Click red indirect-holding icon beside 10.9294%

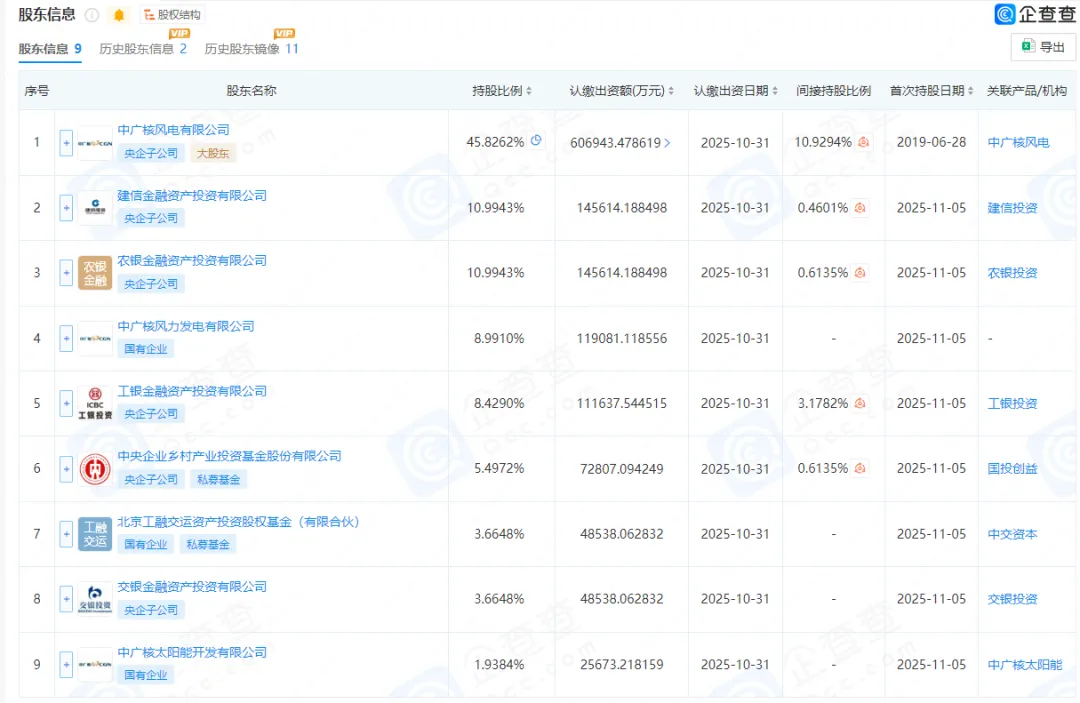[862, 142]
